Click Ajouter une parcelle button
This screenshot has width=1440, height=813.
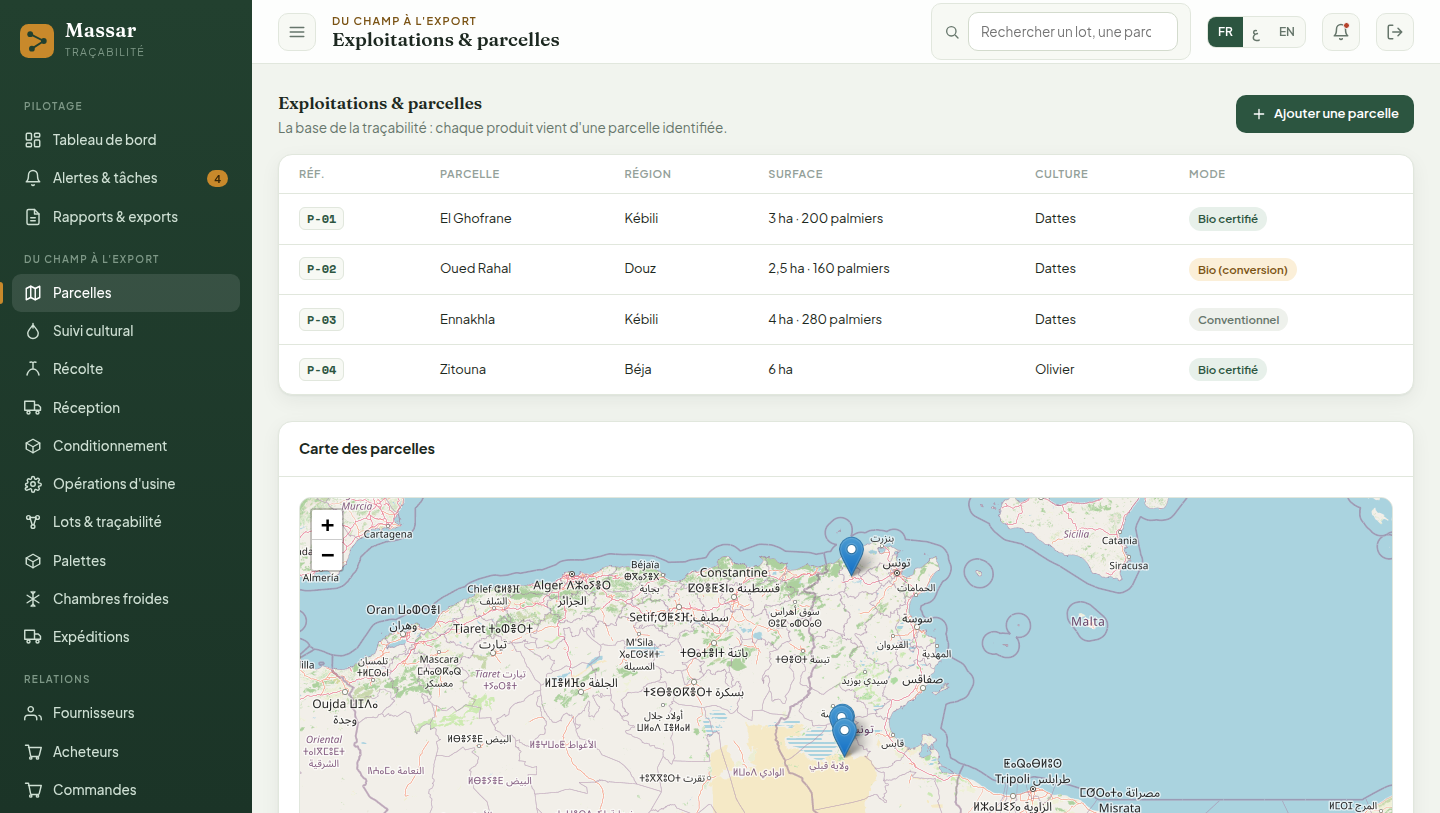click(1325, 114)
